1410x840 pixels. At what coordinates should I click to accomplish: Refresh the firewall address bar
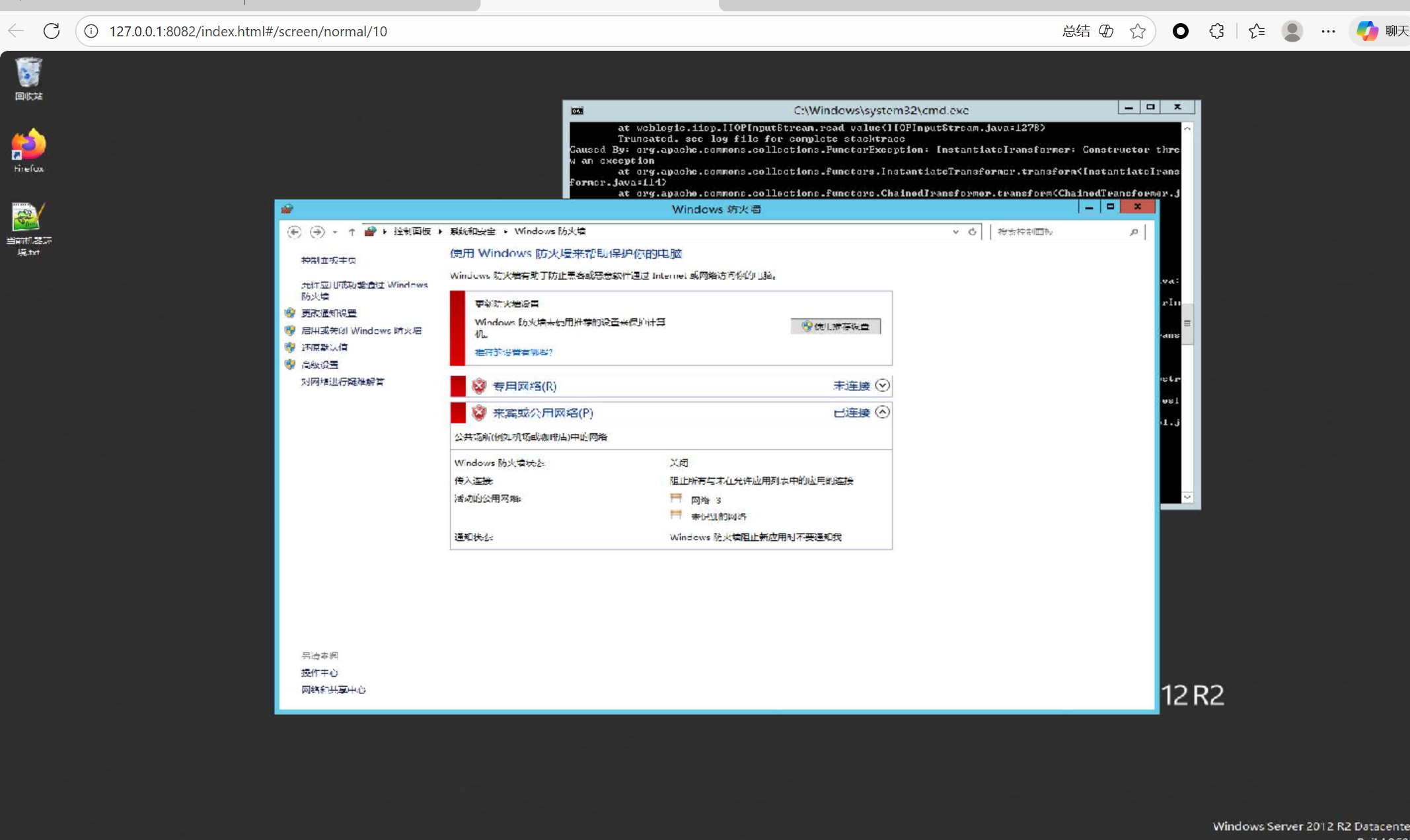pyautogui.click(x=972, y=232)
